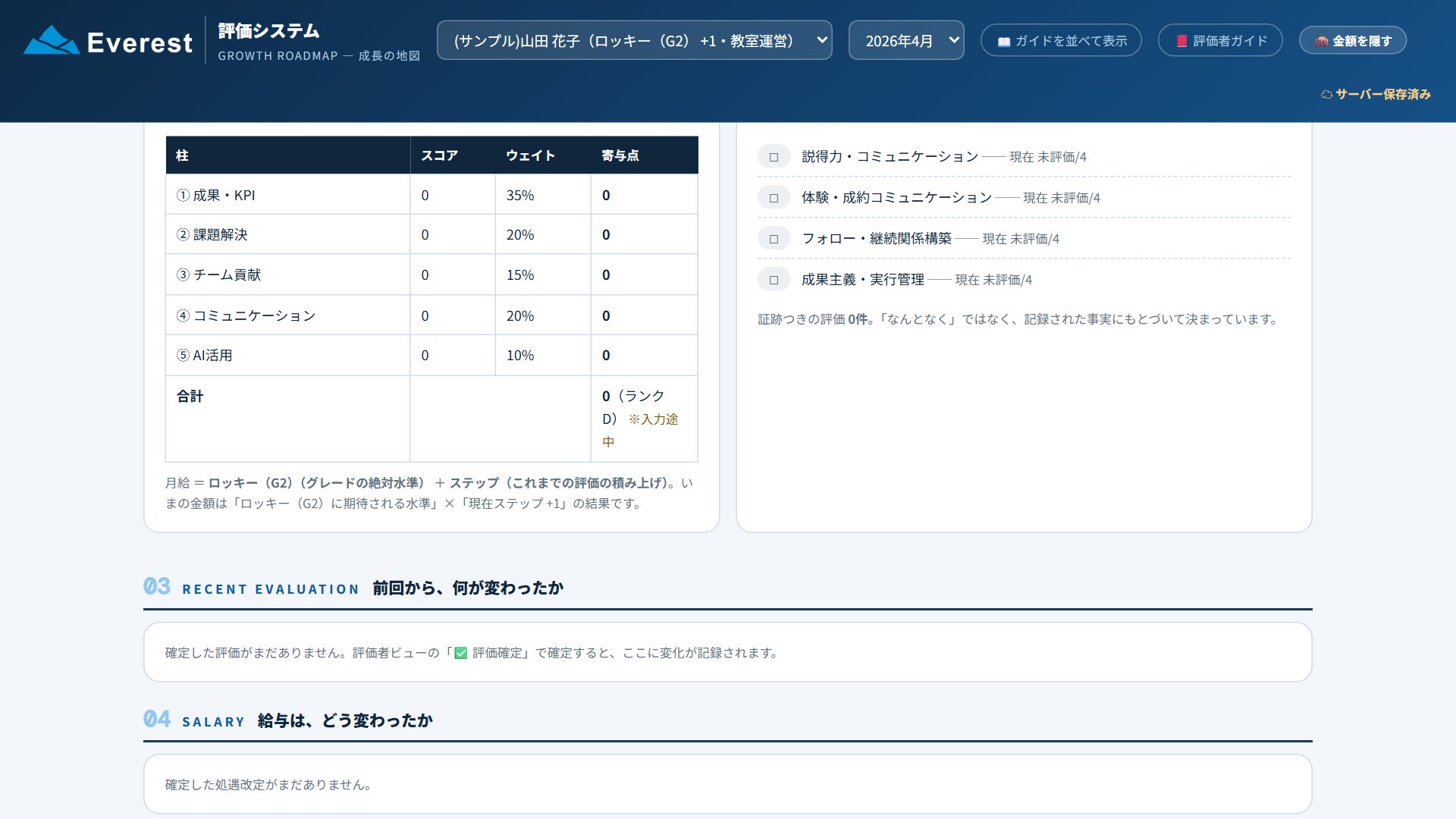Image resolution: width=1456 pixels, height=819 pixels.
Task: Click サーバー保存済み status text
Action: tap(1383, 94)
